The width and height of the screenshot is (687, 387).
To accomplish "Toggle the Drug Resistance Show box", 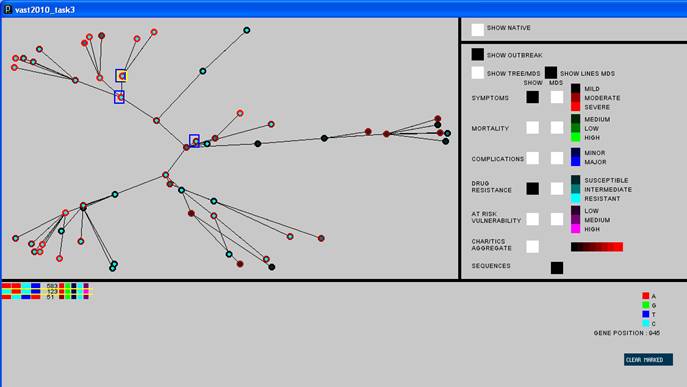I will (532, 188).
